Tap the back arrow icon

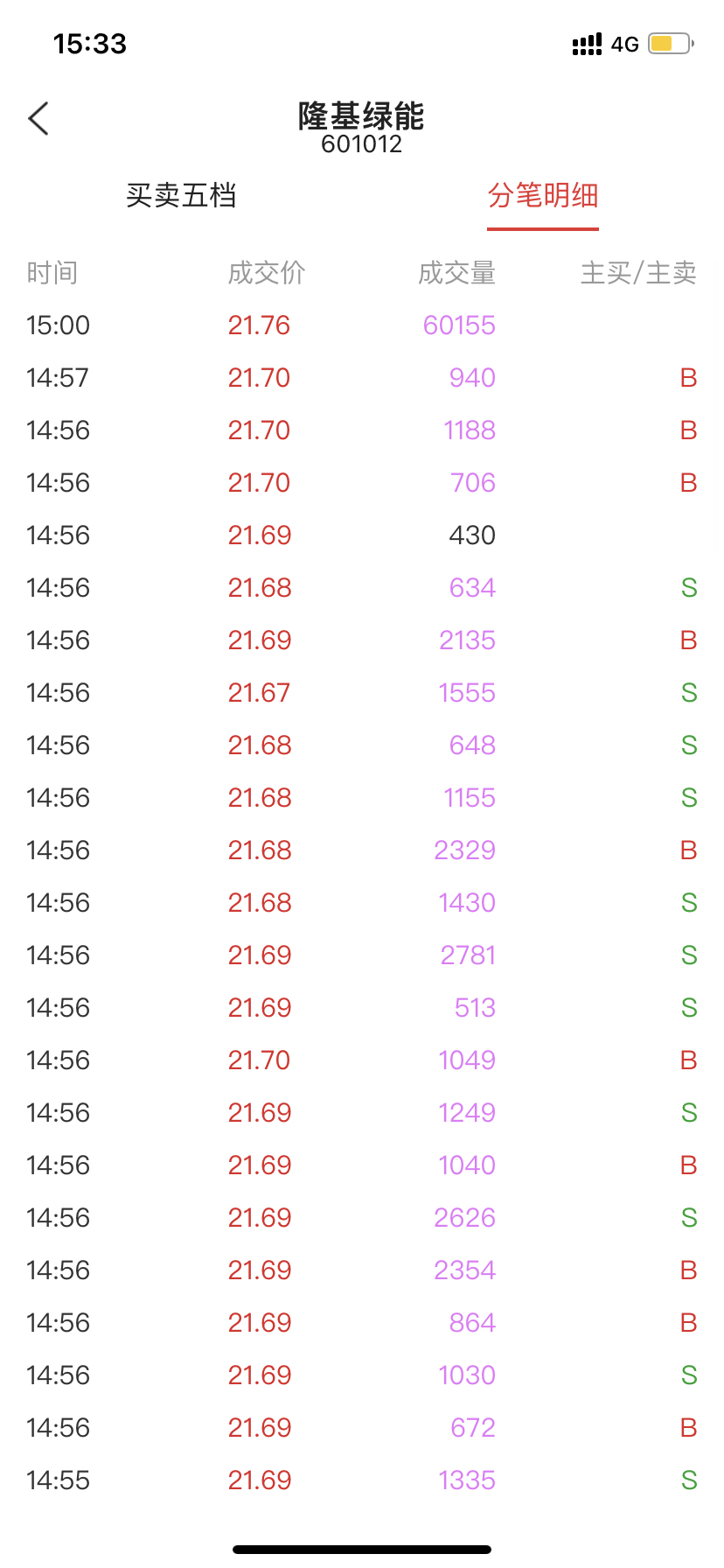(x=38, y=119)
